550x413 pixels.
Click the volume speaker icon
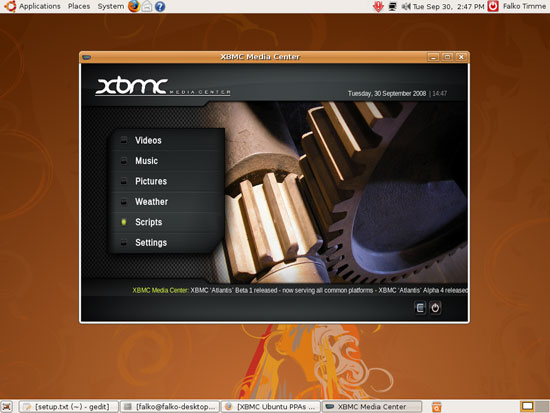click(x=406, y=6)
